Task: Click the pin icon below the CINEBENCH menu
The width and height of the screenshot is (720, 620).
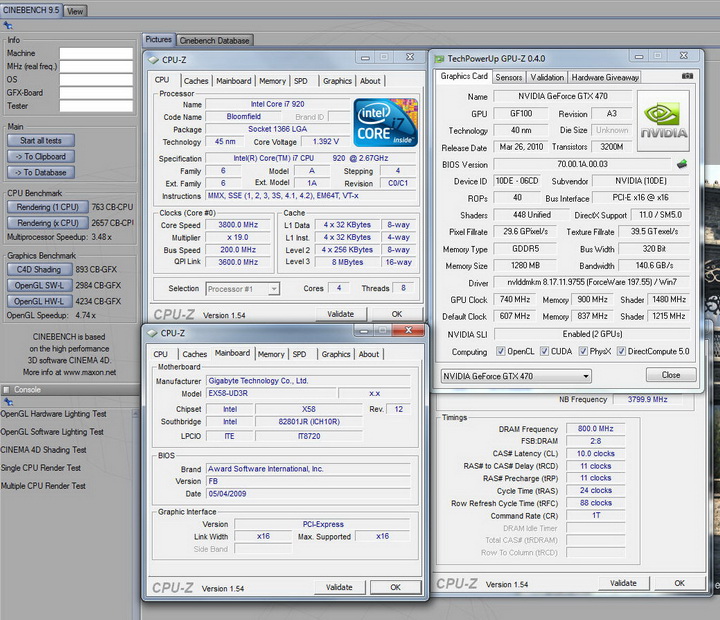Action: pyautogui.click(x=8, y=25)
